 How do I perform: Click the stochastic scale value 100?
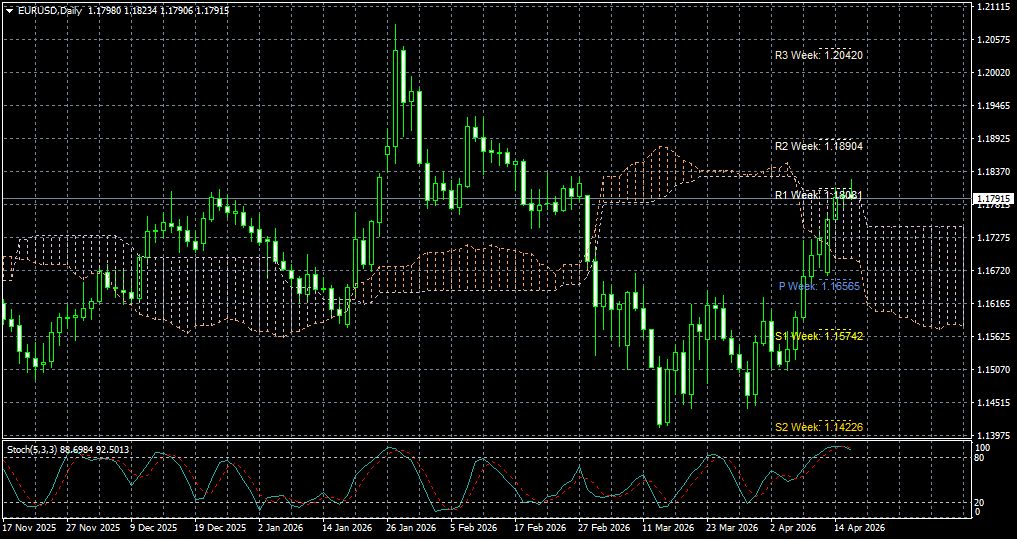pos(985,448)
